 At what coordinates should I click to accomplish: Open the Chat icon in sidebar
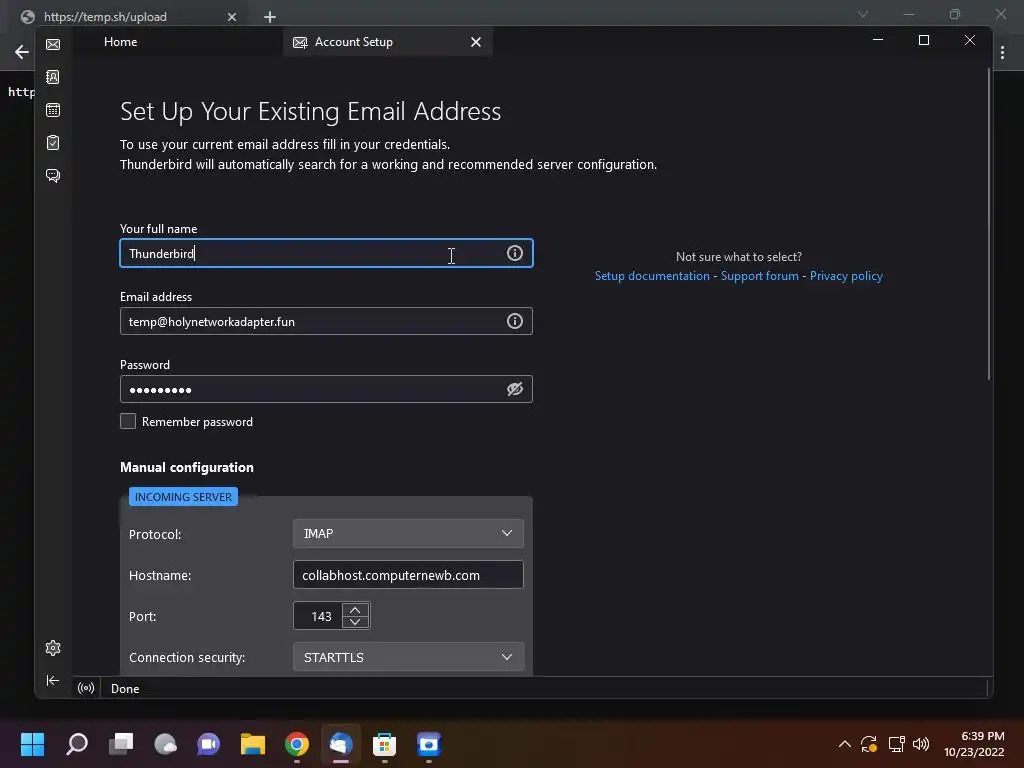coord(53,176)
